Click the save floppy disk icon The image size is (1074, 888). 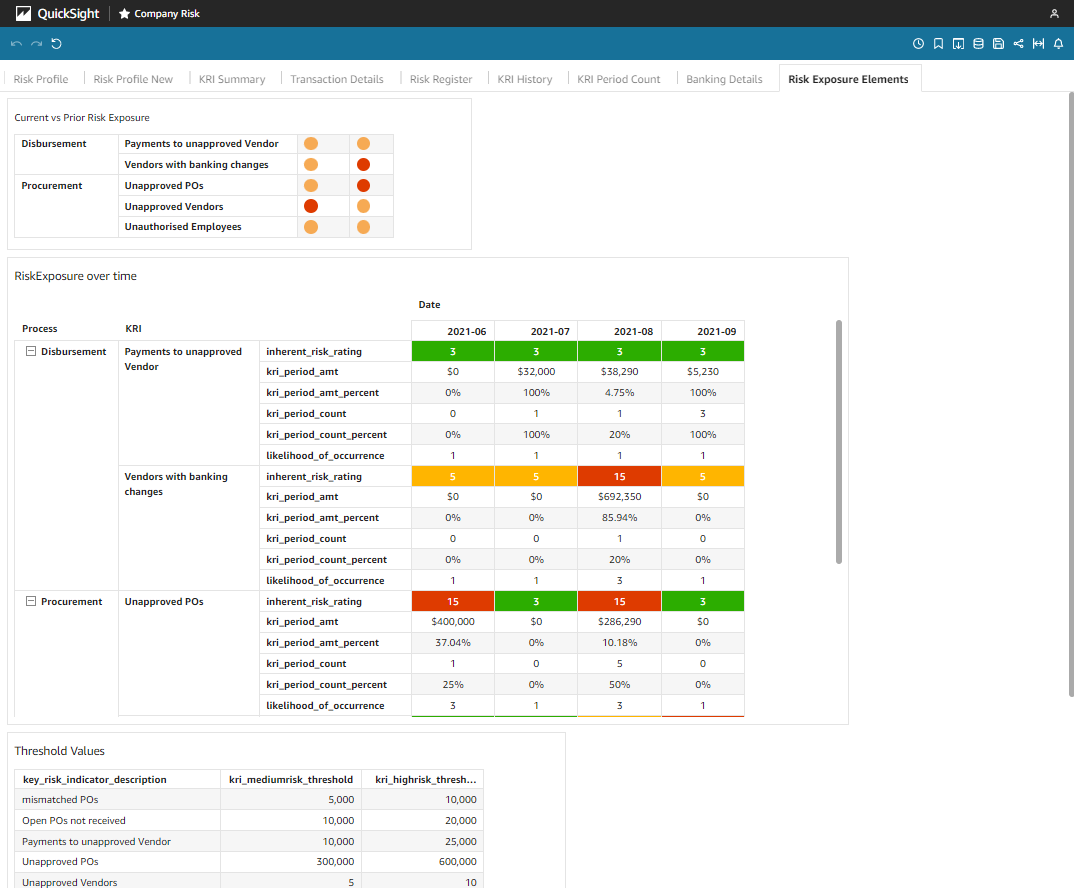(998, 44)
